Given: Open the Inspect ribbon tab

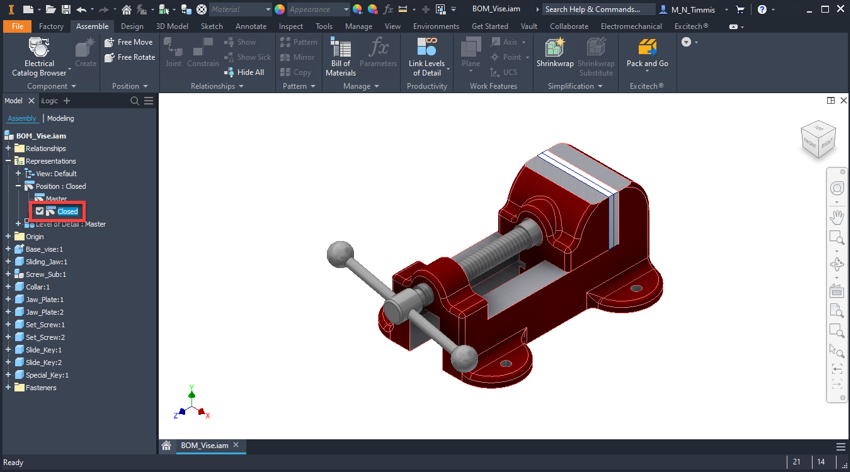Looking at the screenshot, I should coord(290,27).
